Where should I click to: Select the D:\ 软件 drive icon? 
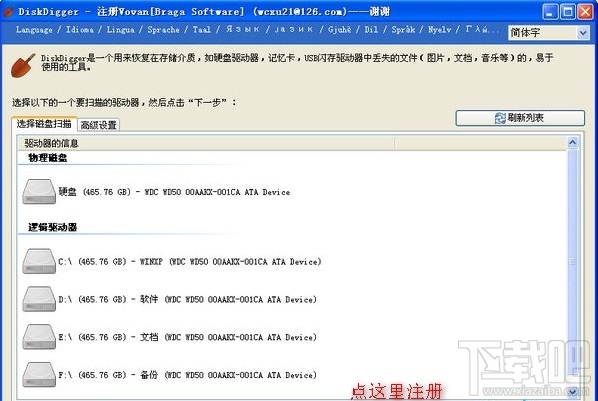(x=39, y=299)
